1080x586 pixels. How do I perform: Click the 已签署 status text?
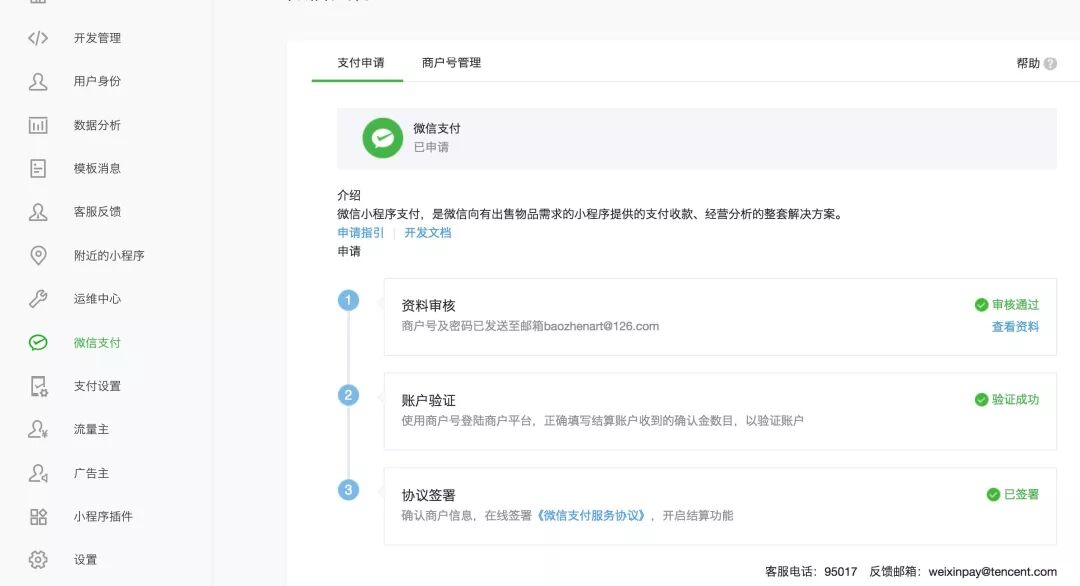[x=1021, y=494]
